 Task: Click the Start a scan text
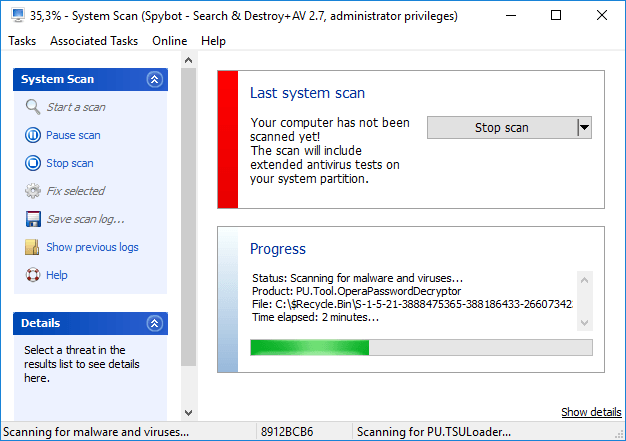[x=76, y=107]
